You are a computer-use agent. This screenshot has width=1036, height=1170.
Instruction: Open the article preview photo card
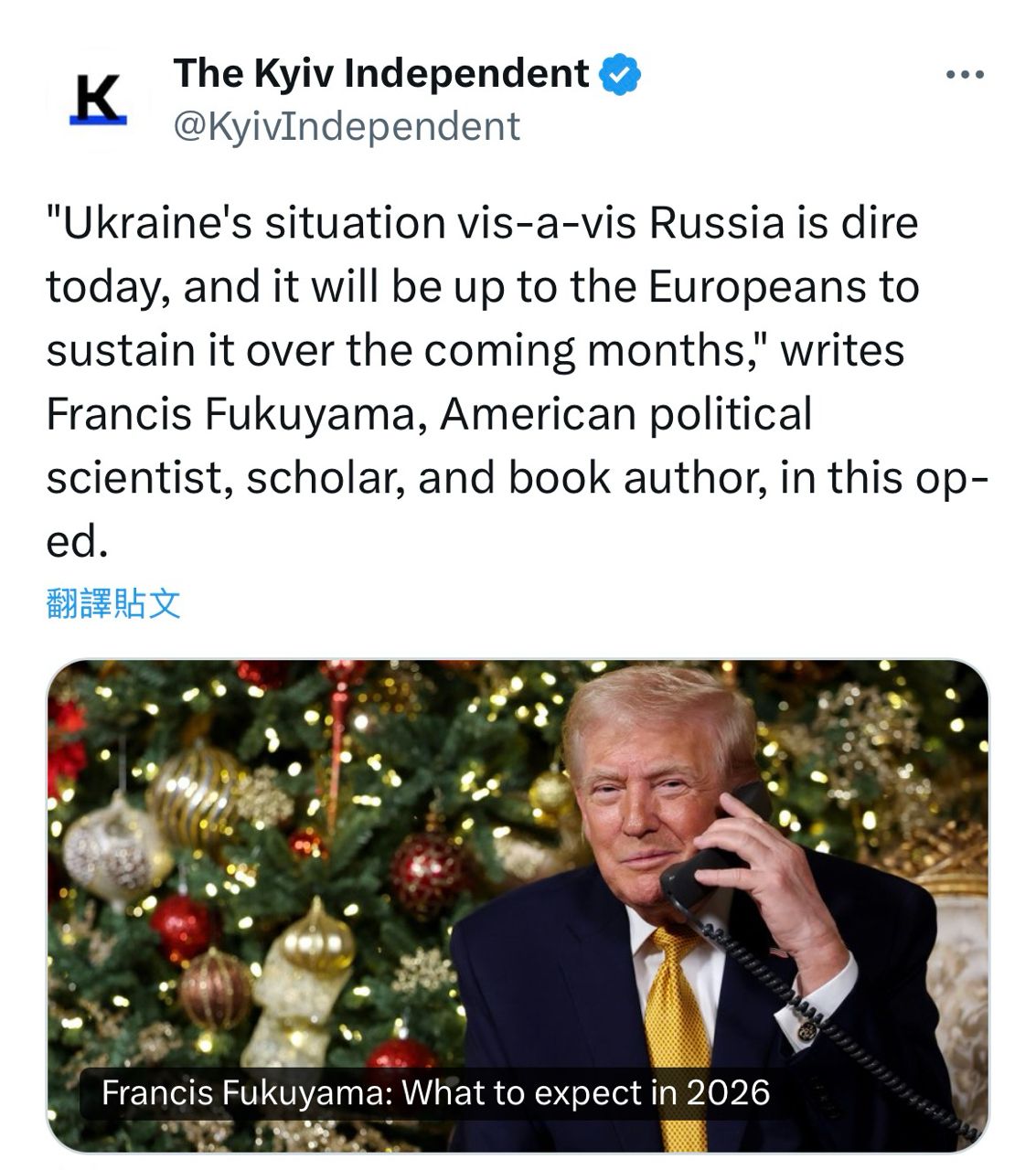click(x=518, y=906)
